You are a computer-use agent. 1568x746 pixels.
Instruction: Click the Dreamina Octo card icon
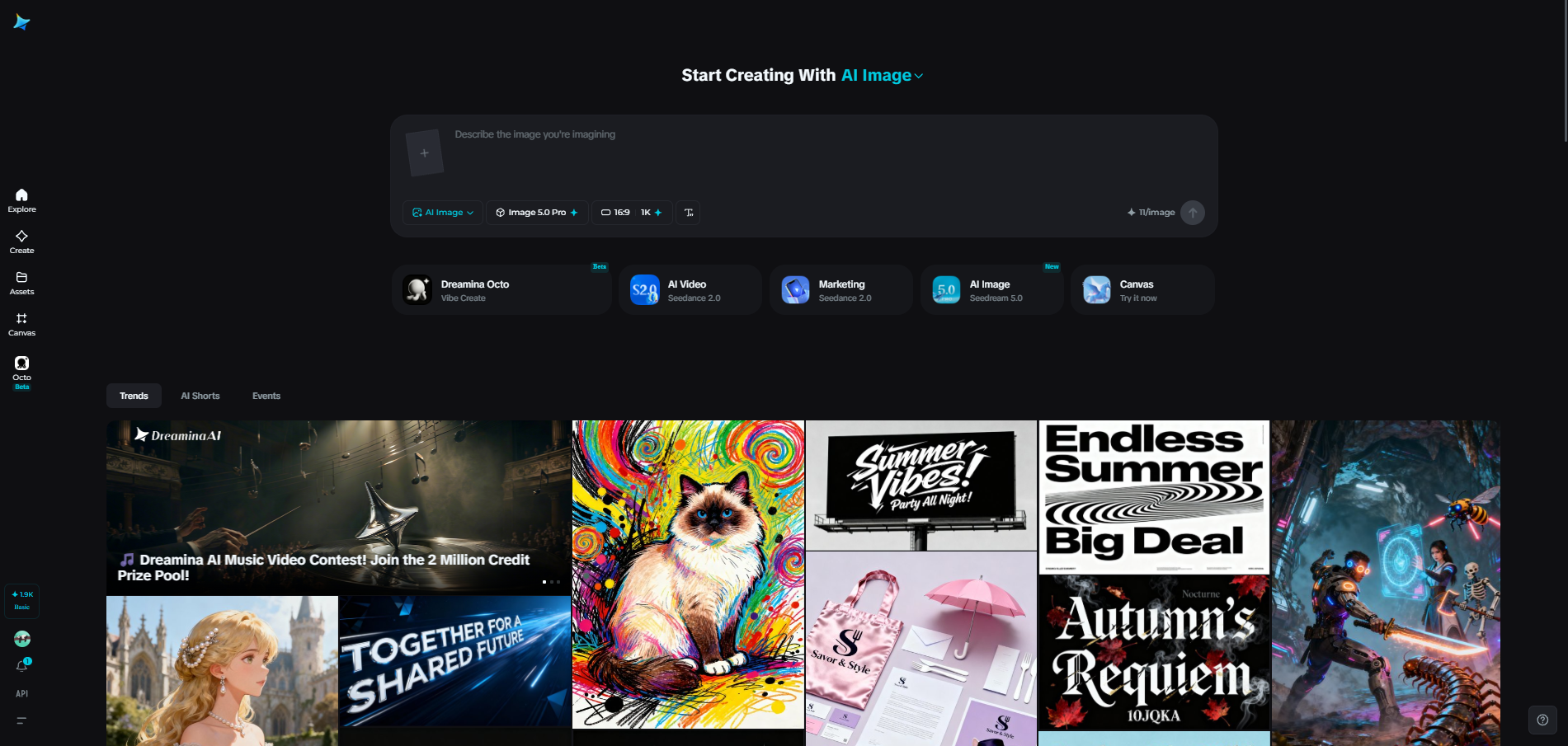[x=417, y=290]
